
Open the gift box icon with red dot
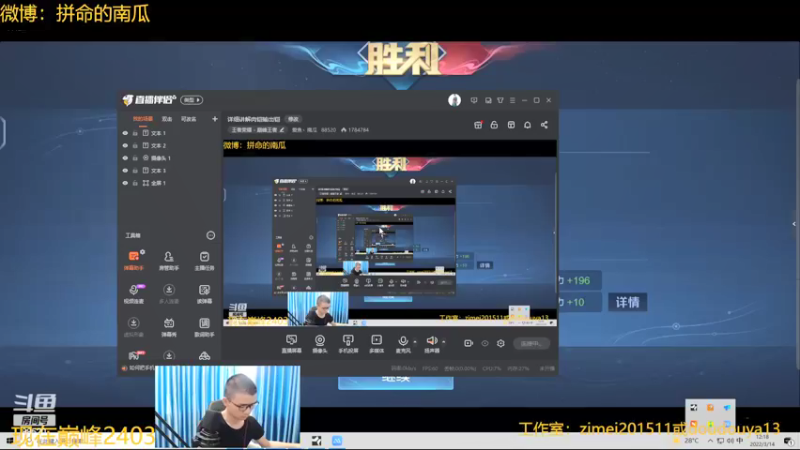tap(478, 125)
